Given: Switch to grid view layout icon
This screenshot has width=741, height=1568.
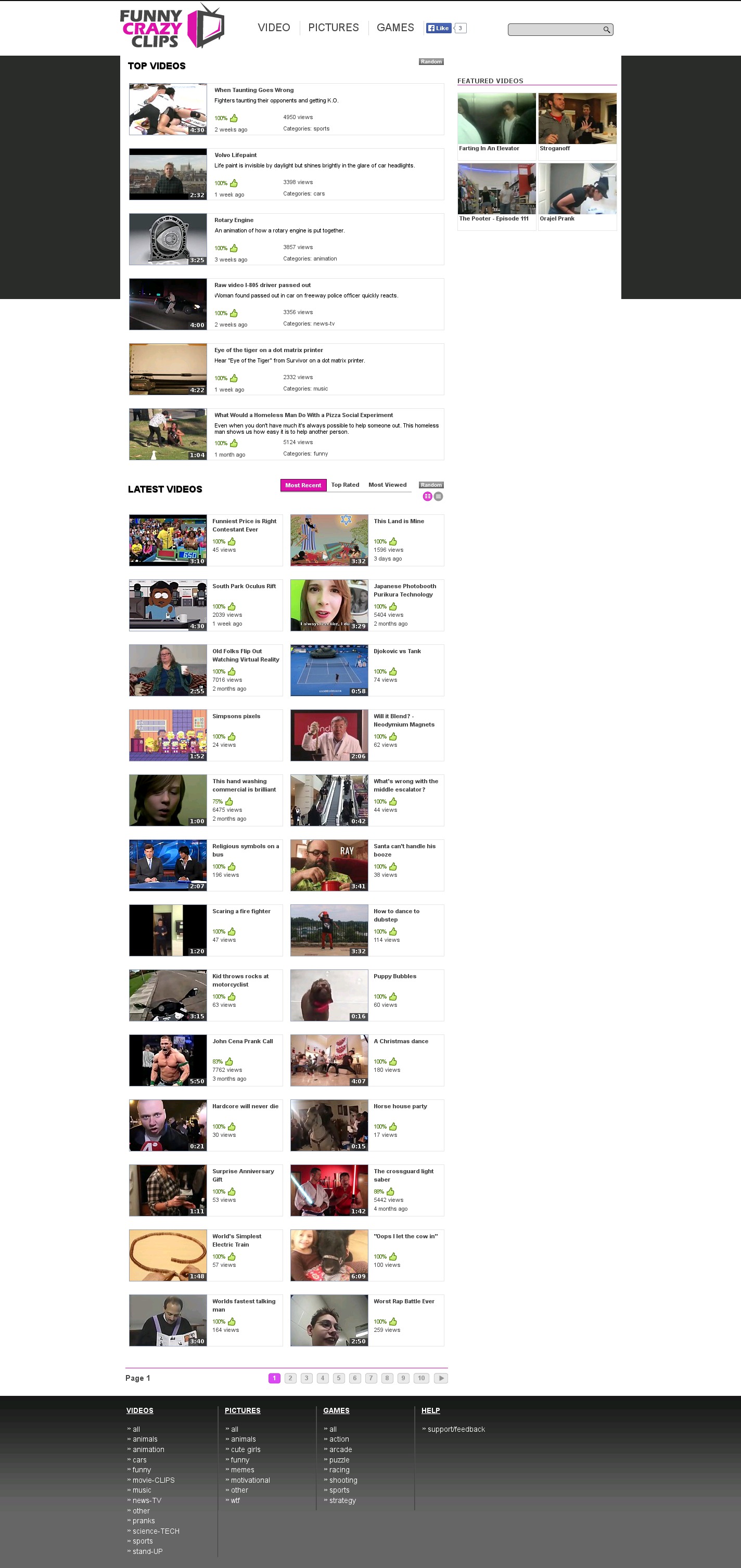Looking at the screenshot, I should tap(427, 497).
